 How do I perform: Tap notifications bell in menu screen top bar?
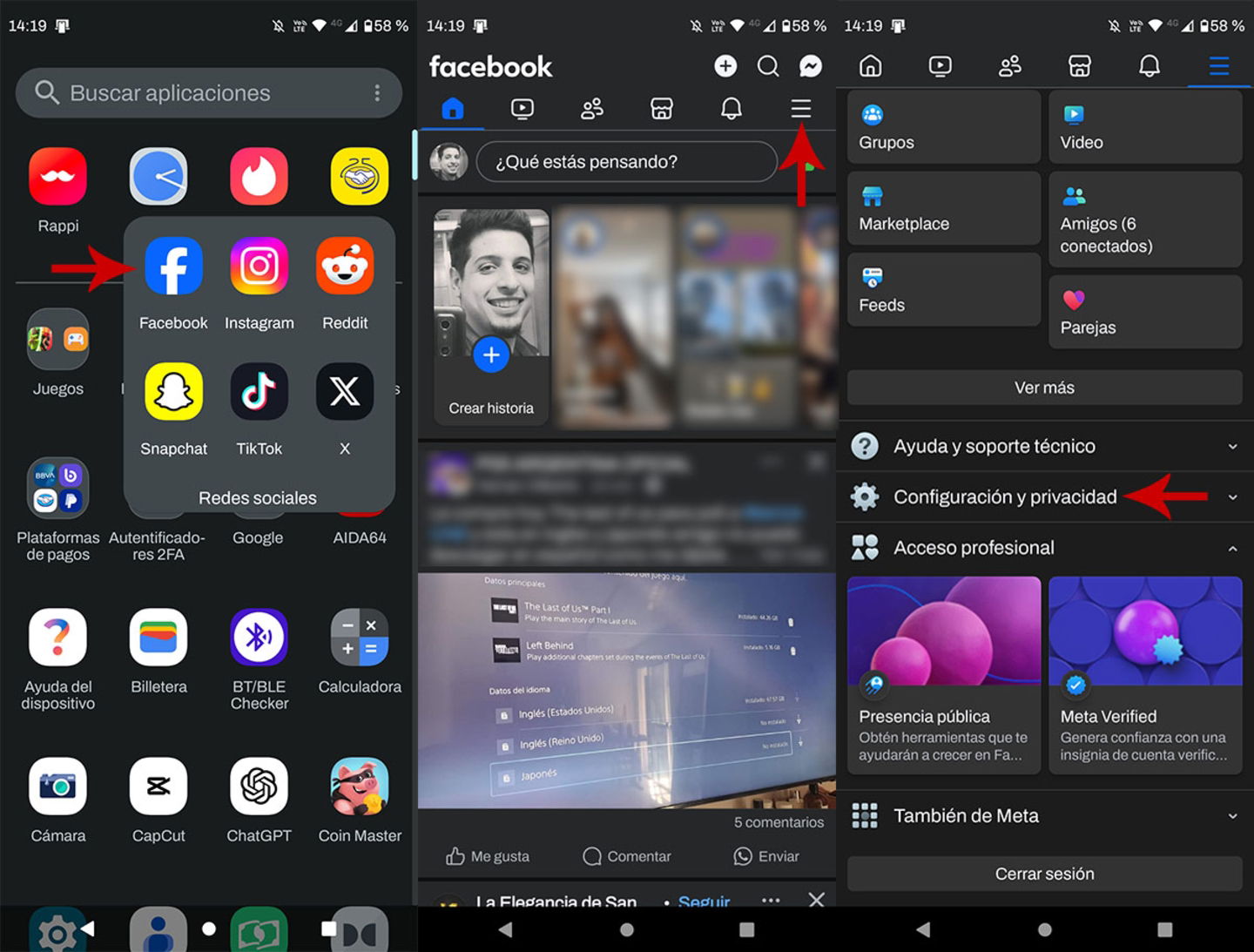click(x=1149, y=66)
